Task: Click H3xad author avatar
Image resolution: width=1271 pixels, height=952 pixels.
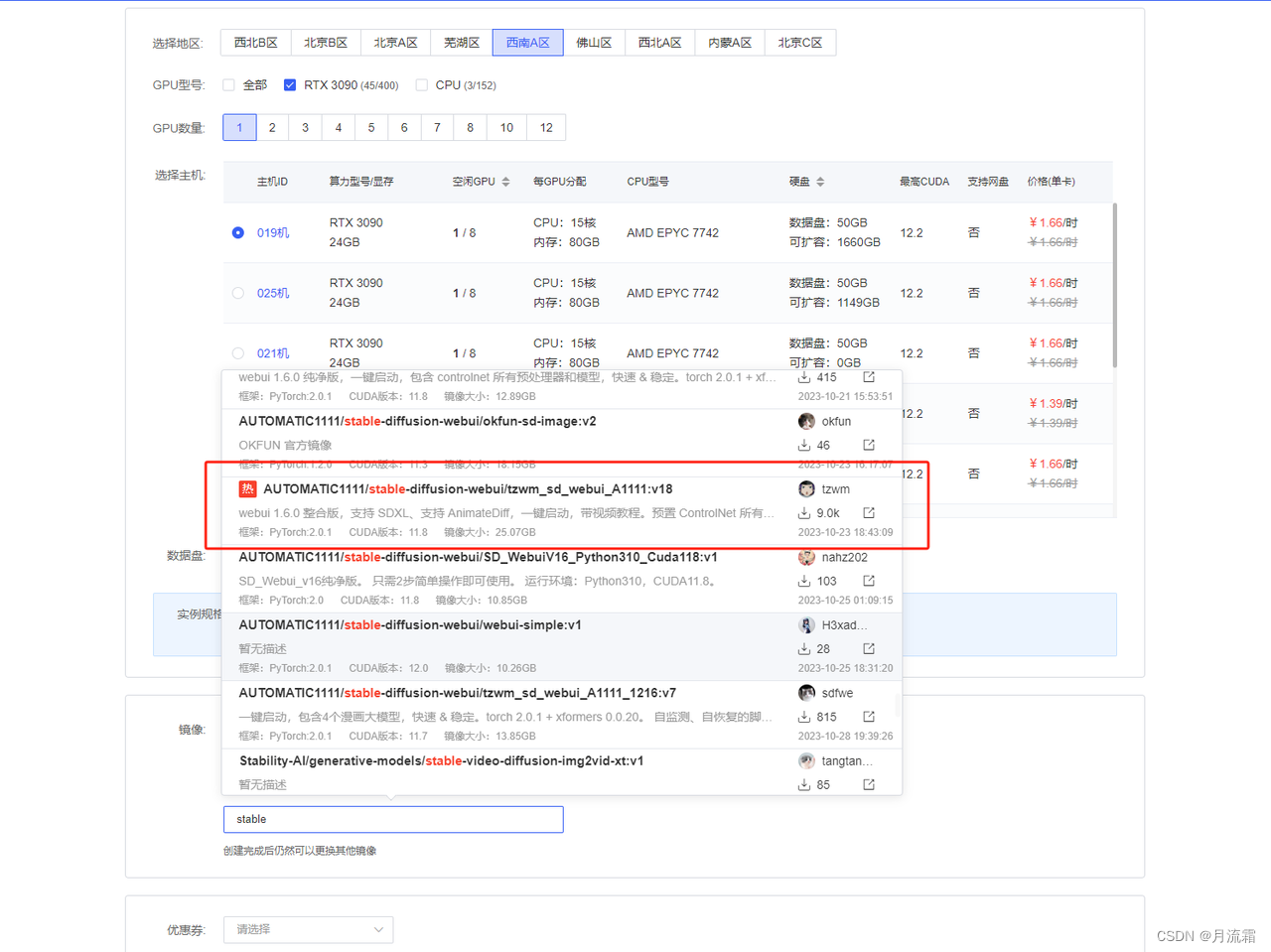Action: pos(806,625)
